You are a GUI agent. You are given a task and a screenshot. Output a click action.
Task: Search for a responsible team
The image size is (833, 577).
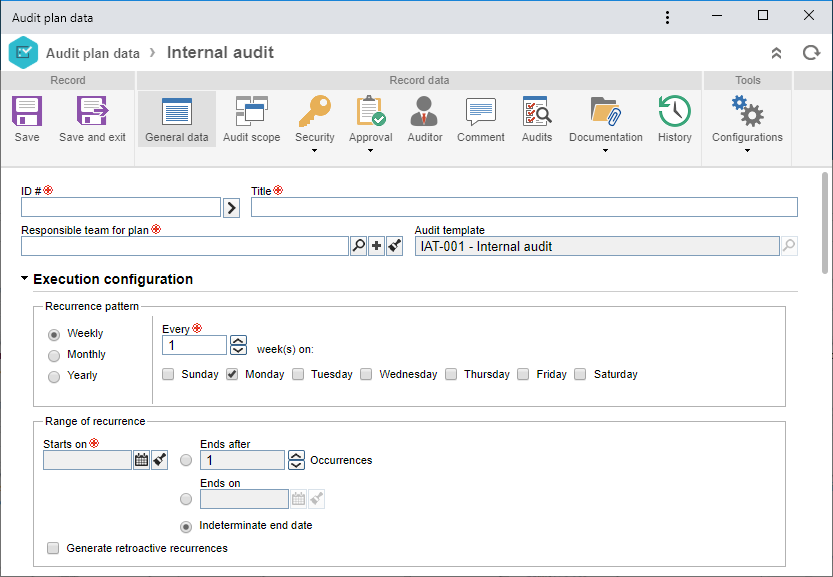point(359,246)
